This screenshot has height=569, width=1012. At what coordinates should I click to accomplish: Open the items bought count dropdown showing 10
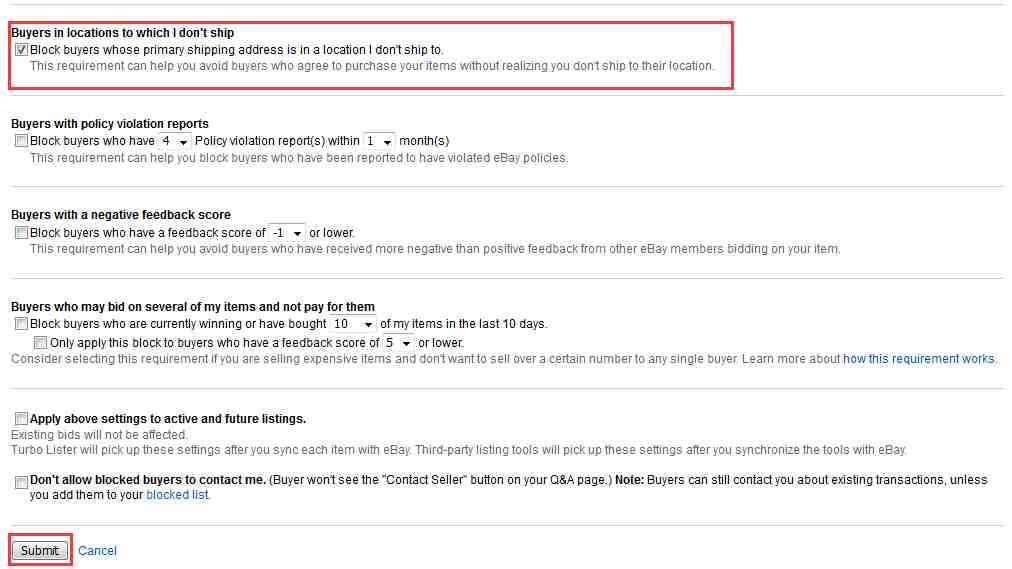[353, 324]
